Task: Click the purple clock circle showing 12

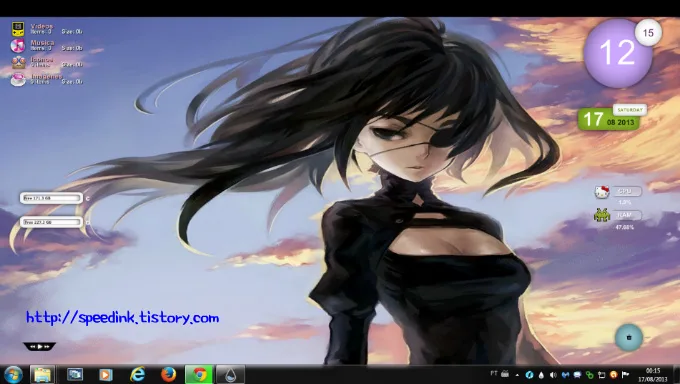Action: tap(617, 54)
